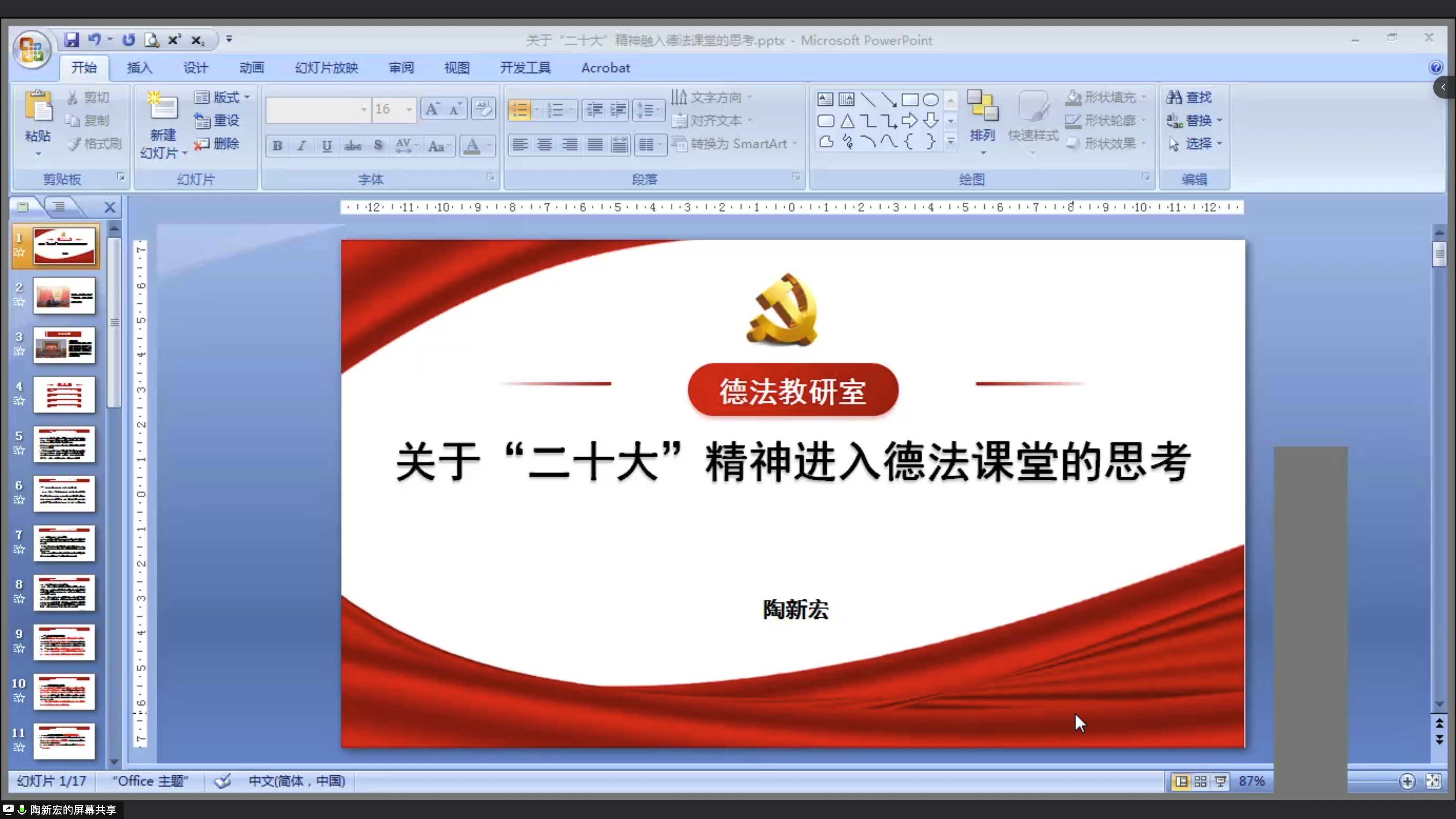Select slide 4 thumbnail in panel
Image resolution: width=1456 pixels, height=819 pixels.
[x=64, y=394]
